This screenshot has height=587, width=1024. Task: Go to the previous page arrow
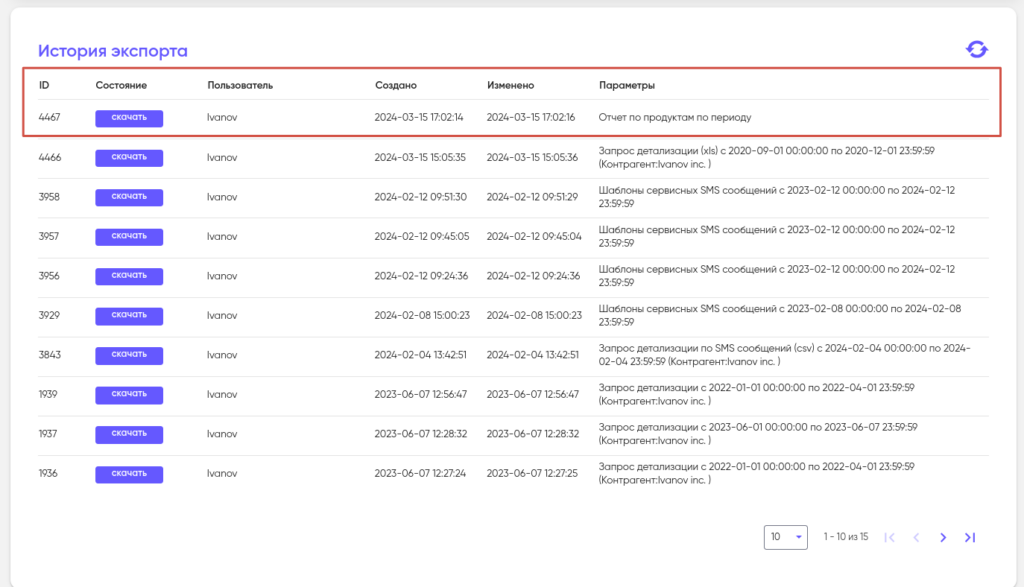pyautogui.click(x=916, y=538)
